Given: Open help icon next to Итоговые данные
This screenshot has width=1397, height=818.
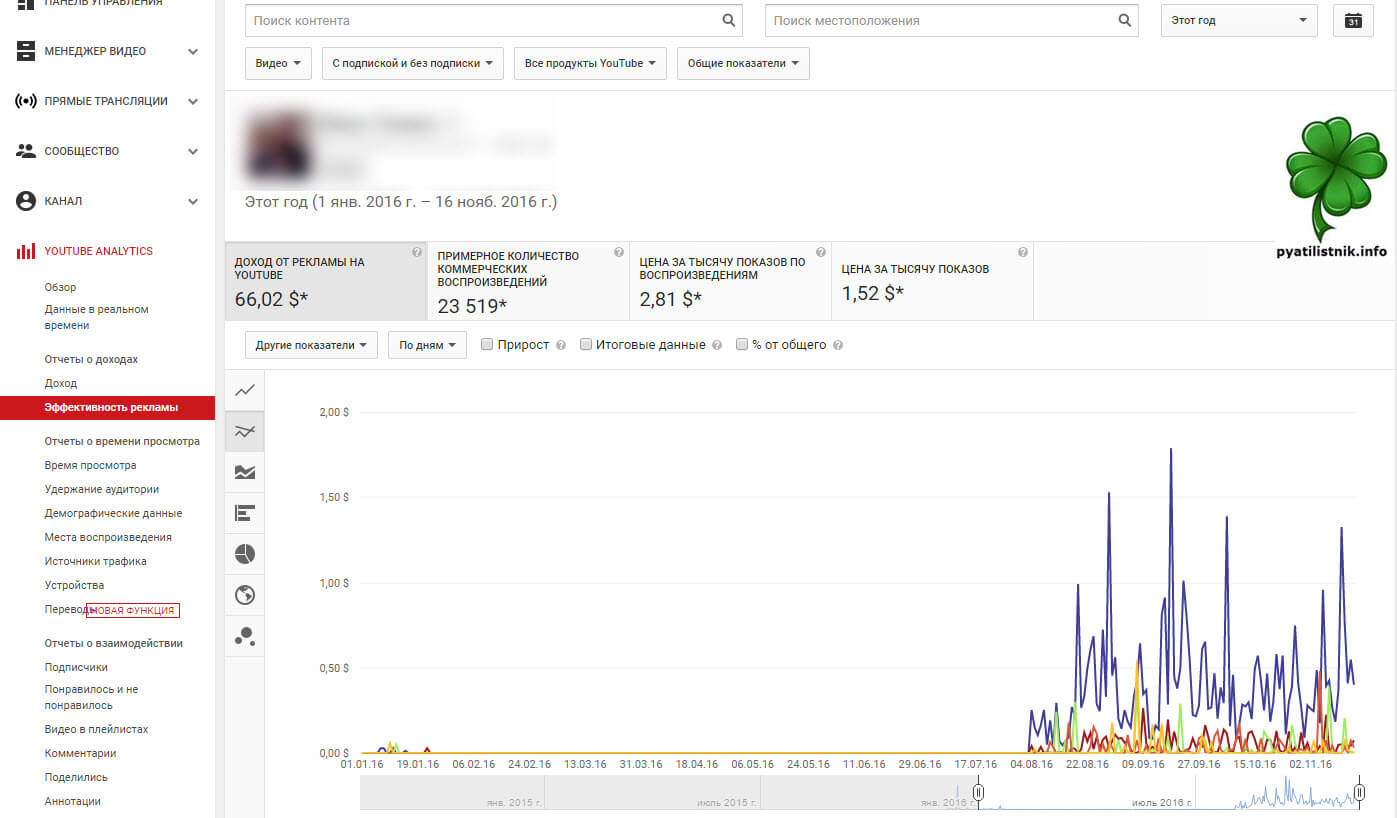Looking at the screenshot, I should pyautogui.click(x=716, y=345).
